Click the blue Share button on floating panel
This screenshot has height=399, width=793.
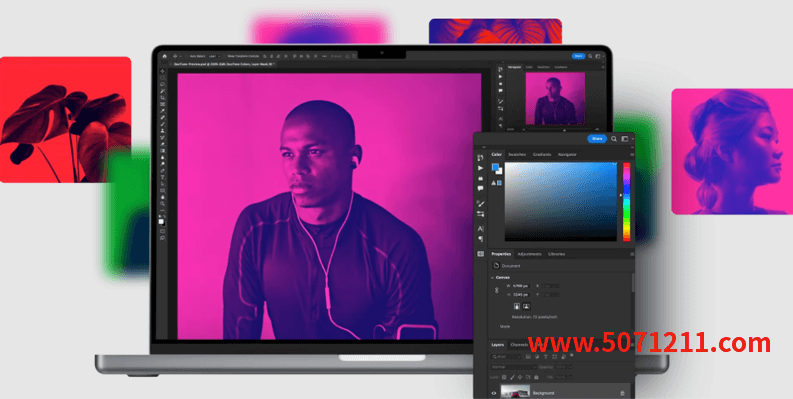click(597, 139)
